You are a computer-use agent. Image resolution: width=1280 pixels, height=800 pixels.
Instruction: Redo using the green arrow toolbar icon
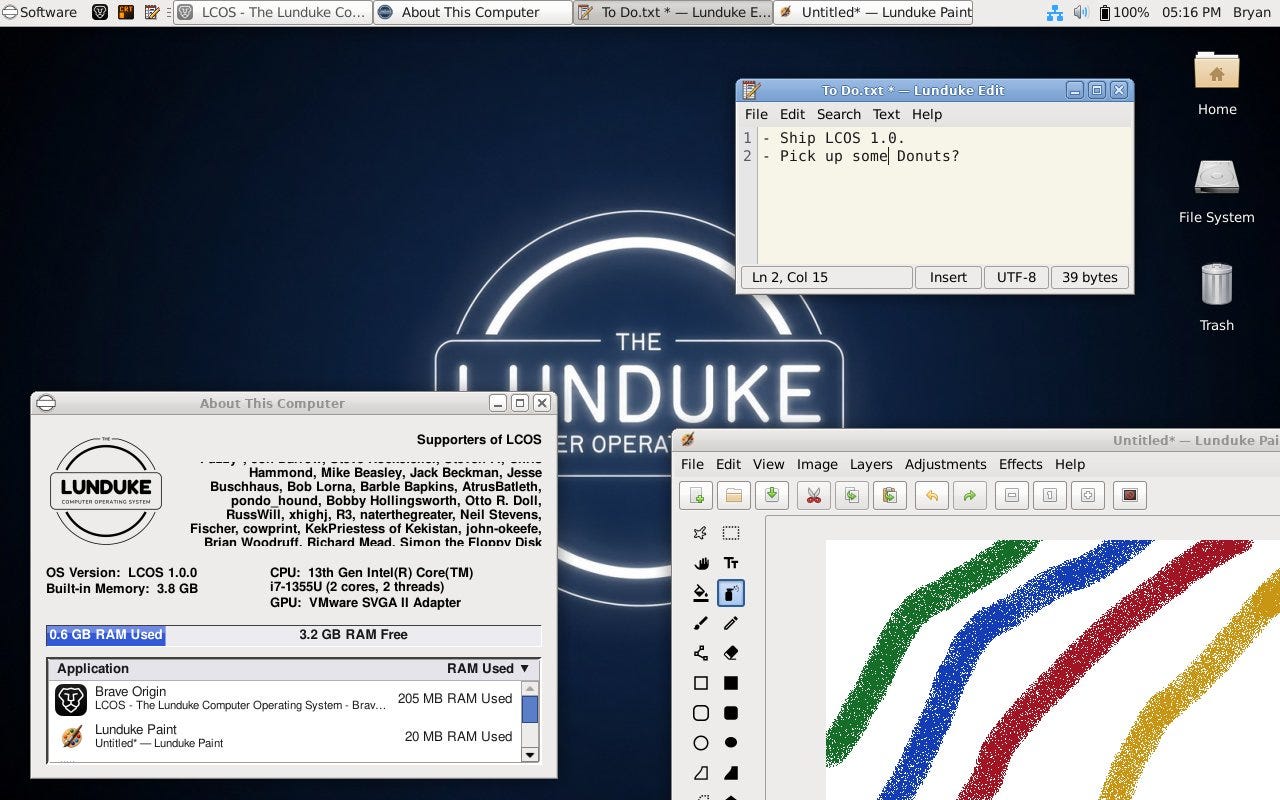[969, 496]
